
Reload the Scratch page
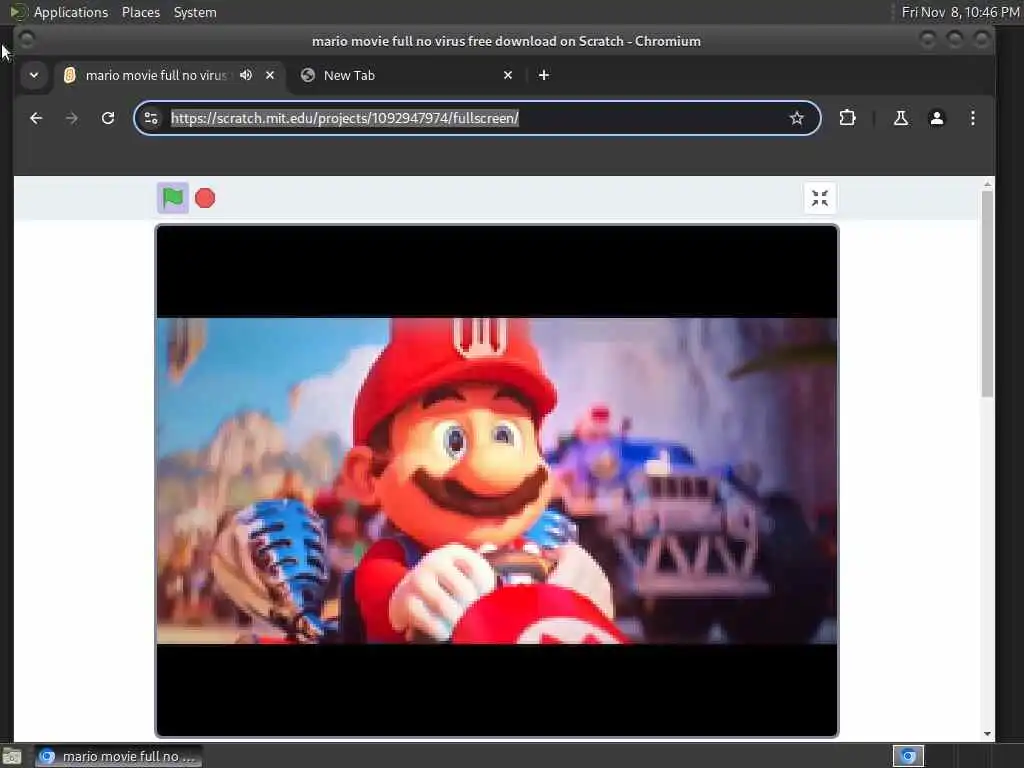coord(108,118)
